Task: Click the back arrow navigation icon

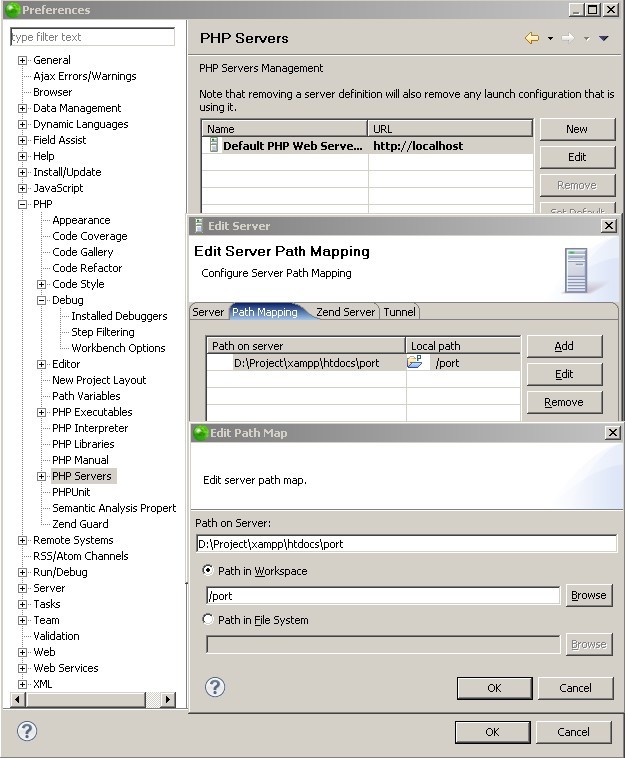Action: 532,38
